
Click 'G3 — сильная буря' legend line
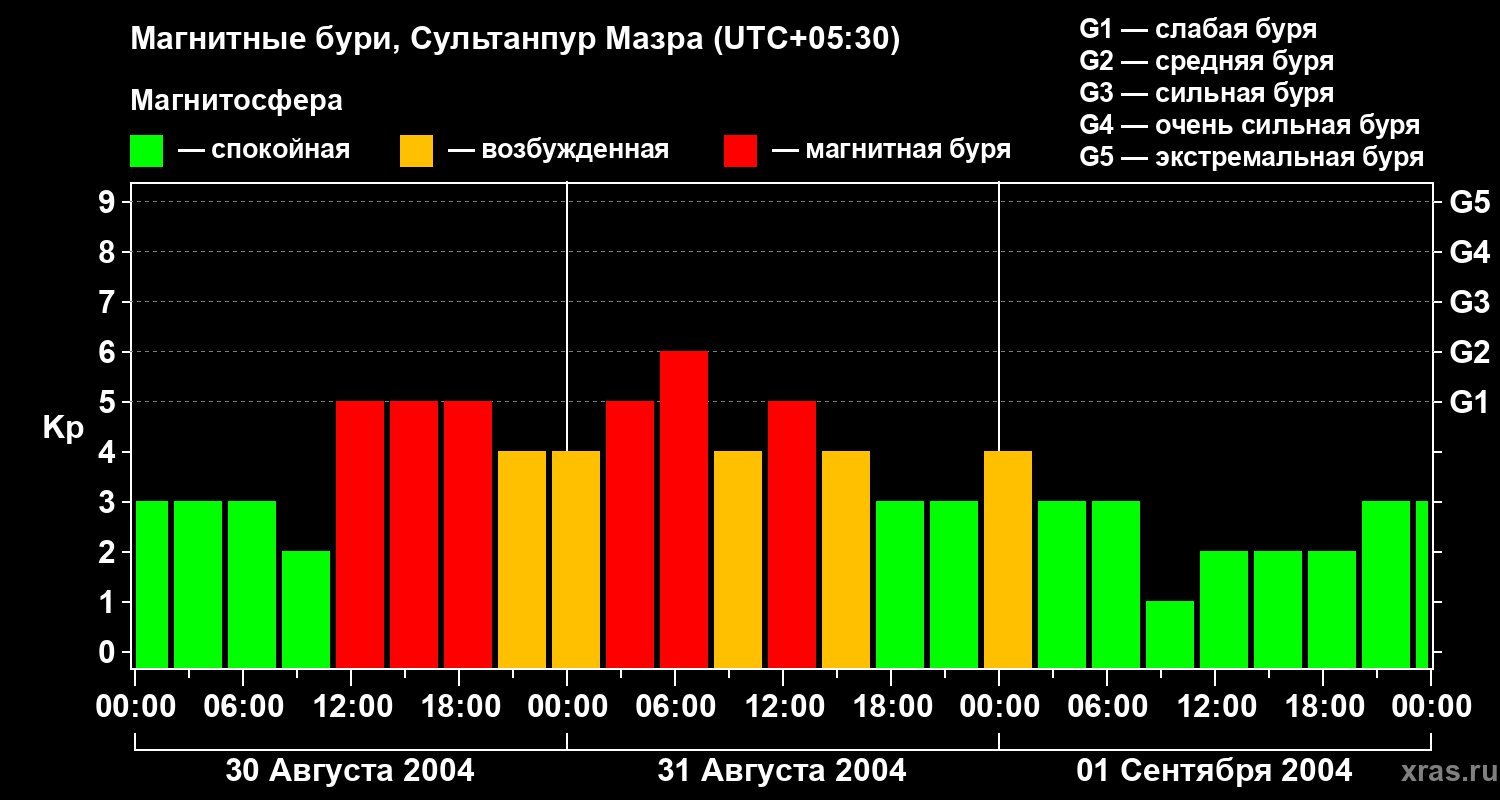(x=1206, y=92)
